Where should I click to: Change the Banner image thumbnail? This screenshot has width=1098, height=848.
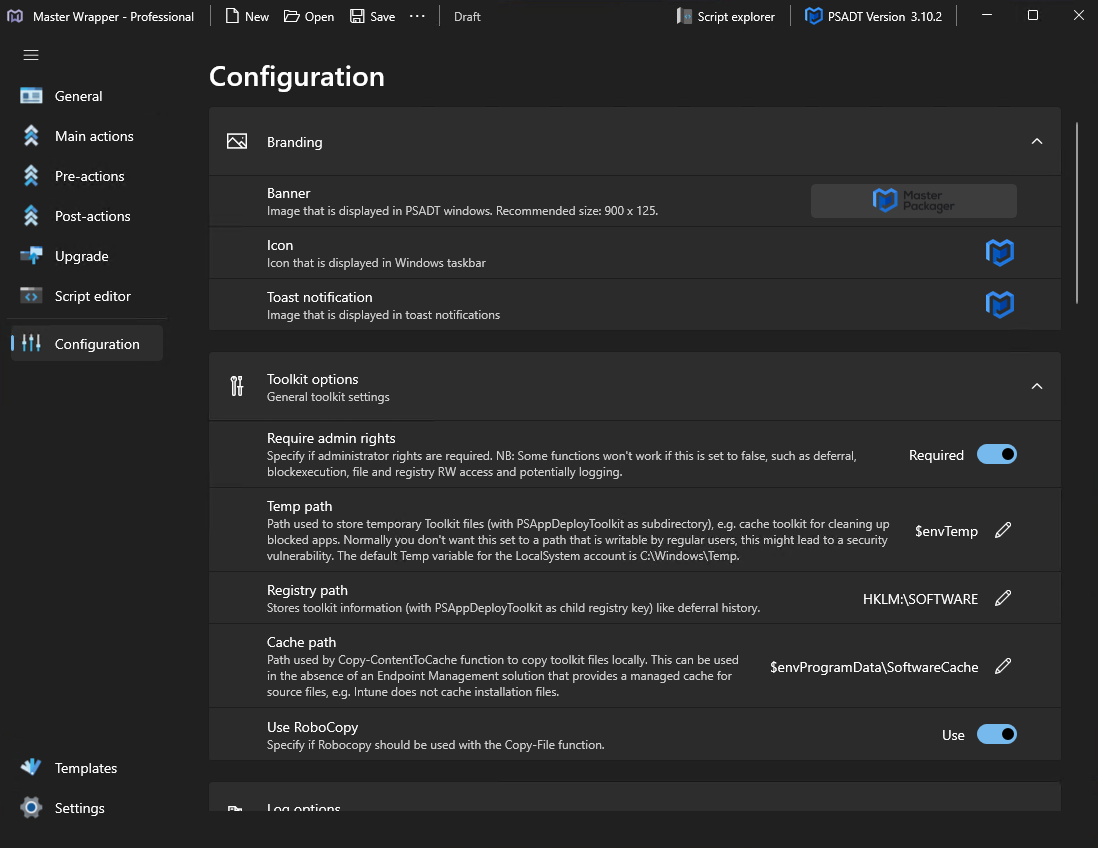(x=913, y=201)
